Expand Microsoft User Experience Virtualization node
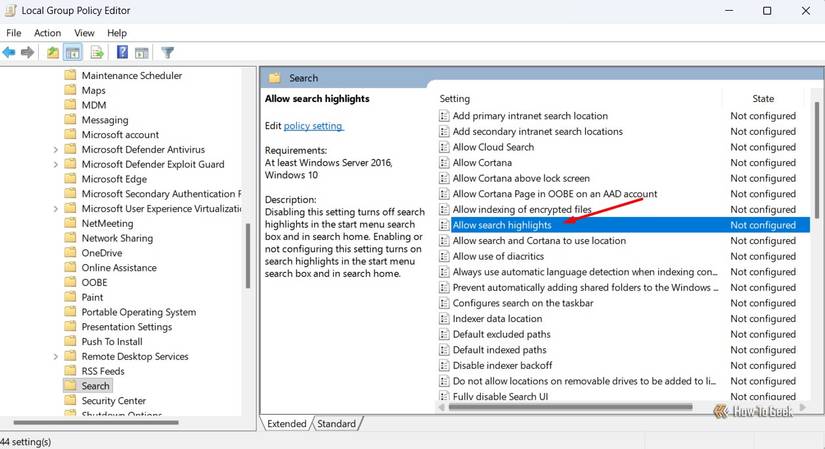 [x=56, y=208]
